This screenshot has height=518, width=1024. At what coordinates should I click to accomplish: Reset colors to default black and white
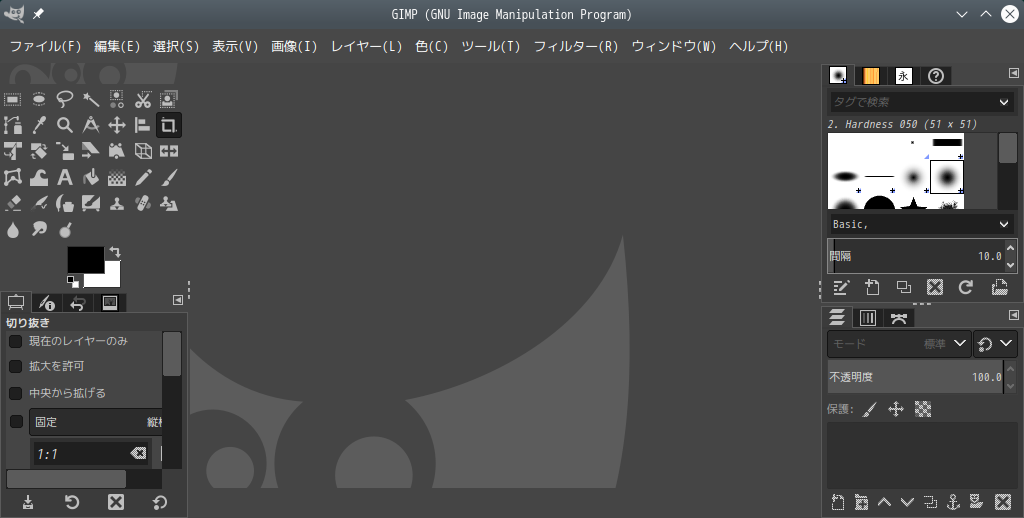click(x=72, y=282)
